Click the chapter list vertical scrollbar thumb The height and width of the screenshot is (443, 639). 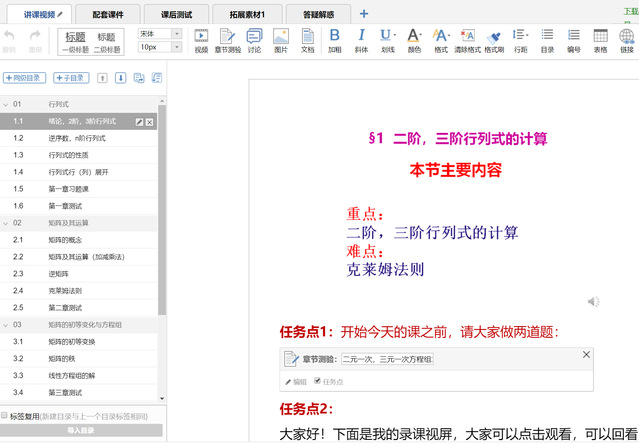click(x=162, y=210)
